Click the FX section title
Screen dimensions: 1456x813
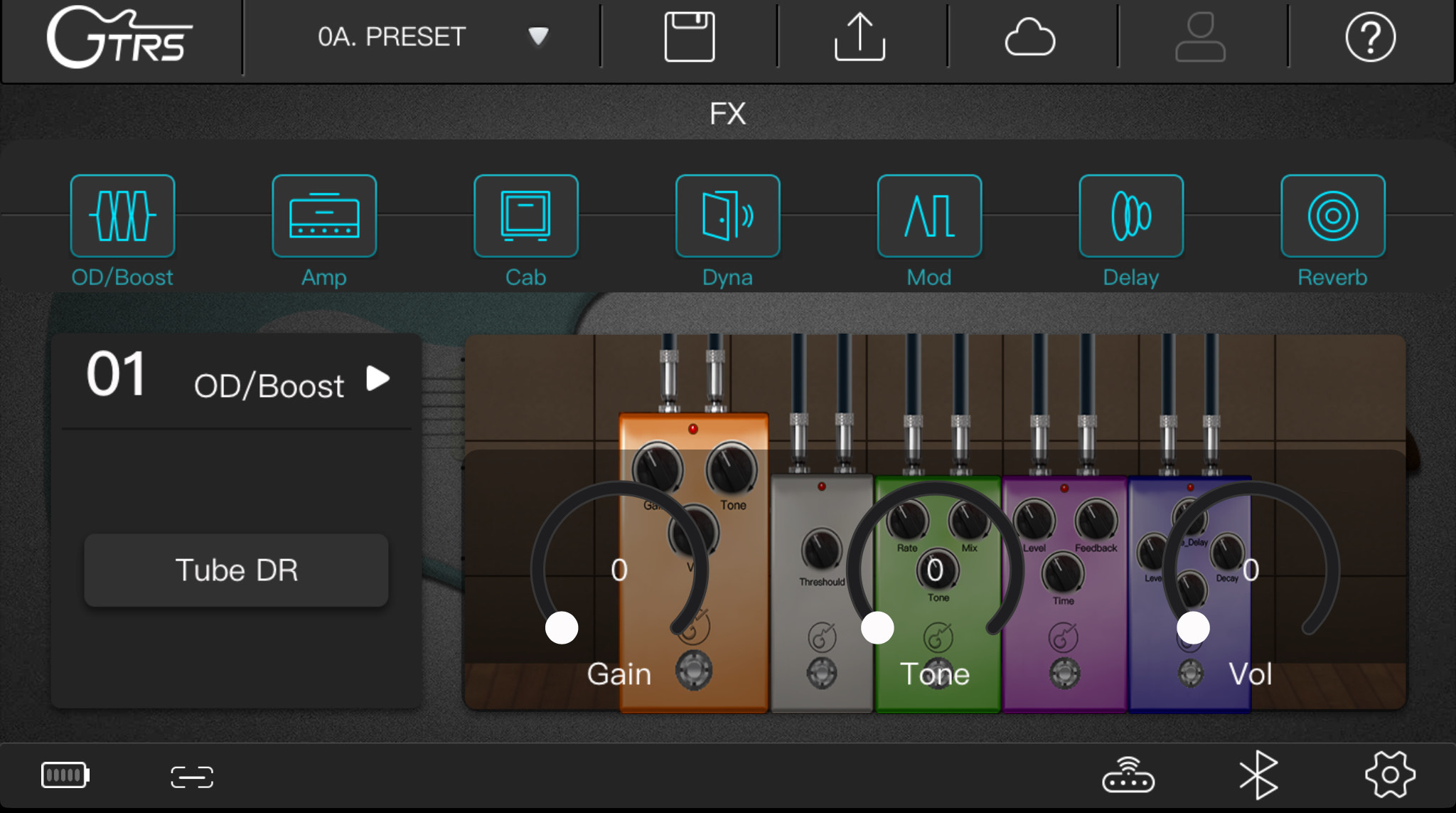(x=727, y=114)
